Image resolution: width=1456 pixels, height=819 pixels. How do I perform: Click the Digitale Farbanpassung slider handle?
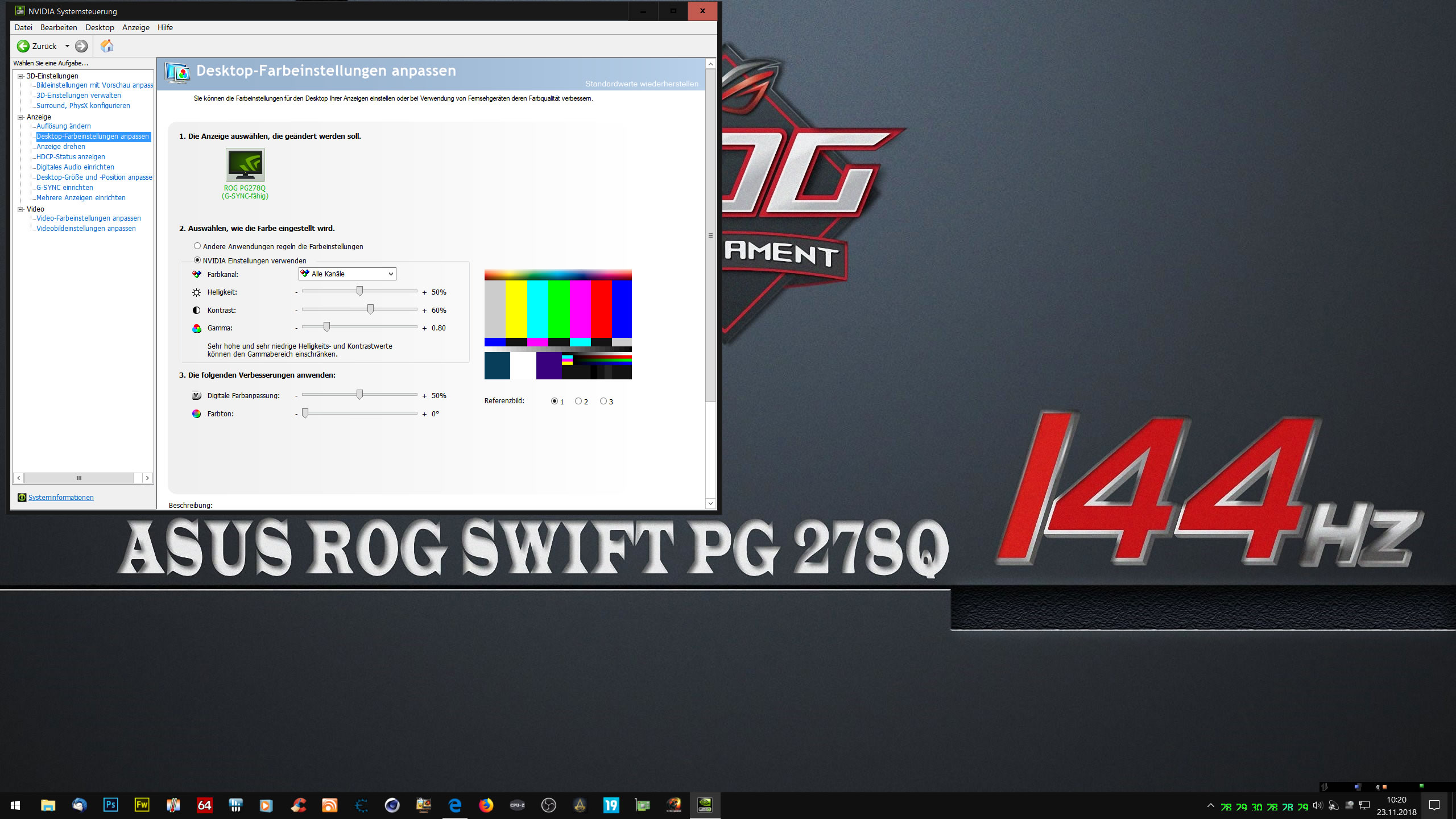coord(359,395)
